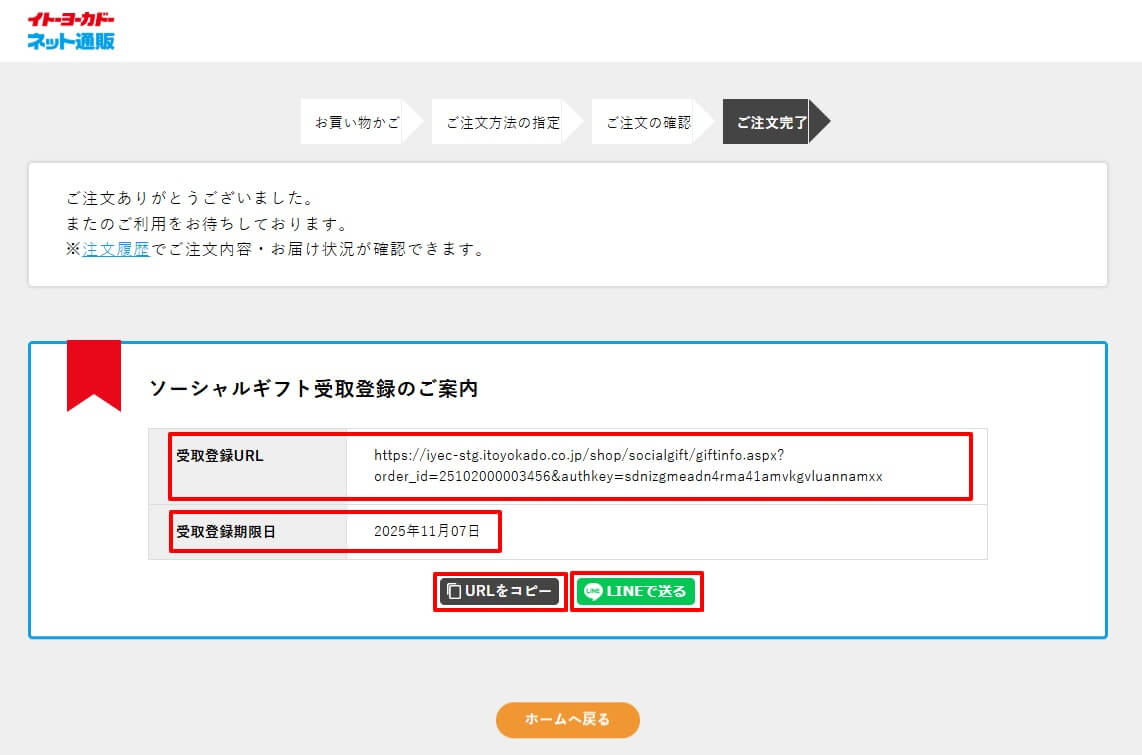Click the green LINE logo icon
Image resolution: width=1142 pixels, height=755 pixels.
point(593,591)
